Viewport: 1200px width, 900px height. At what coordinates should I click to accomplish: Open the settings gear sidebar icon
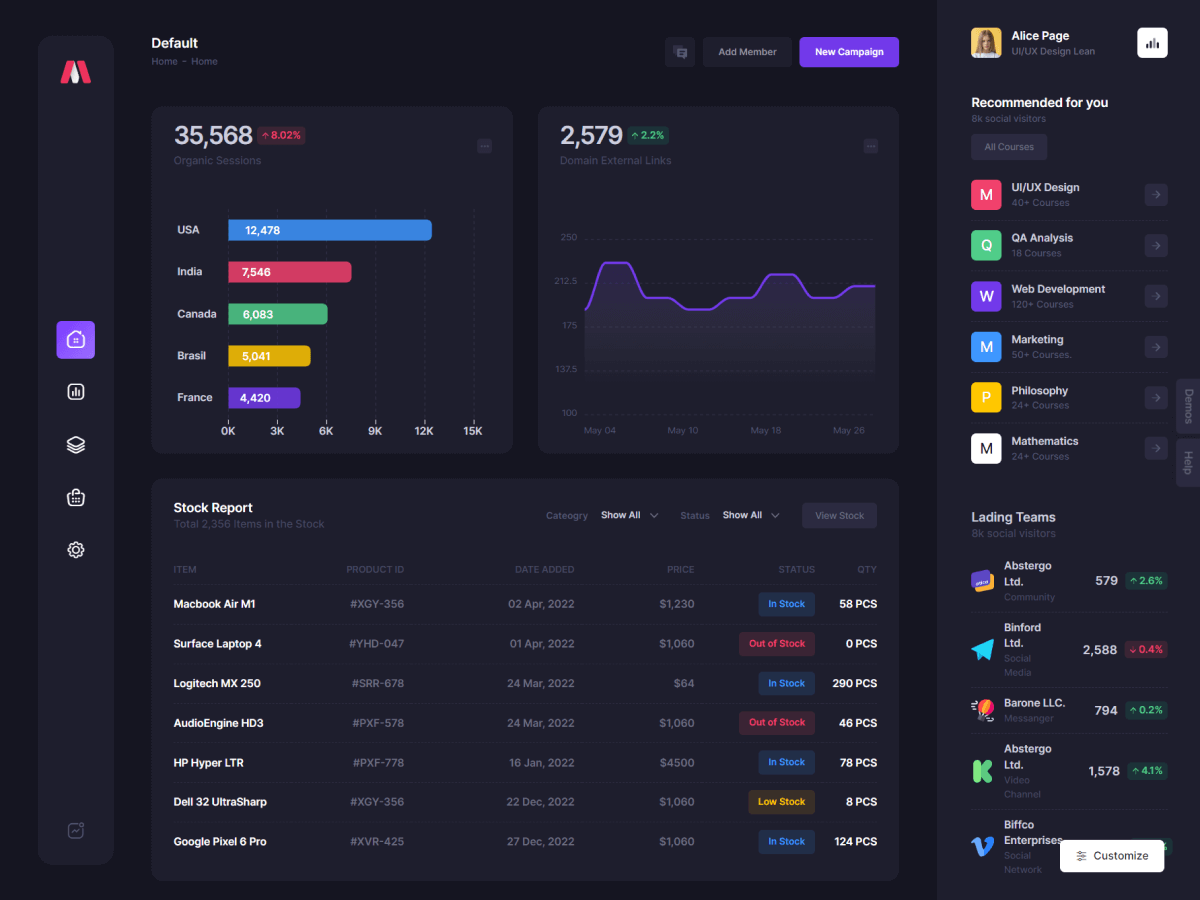pyautogui.click(x=76, y=550)
